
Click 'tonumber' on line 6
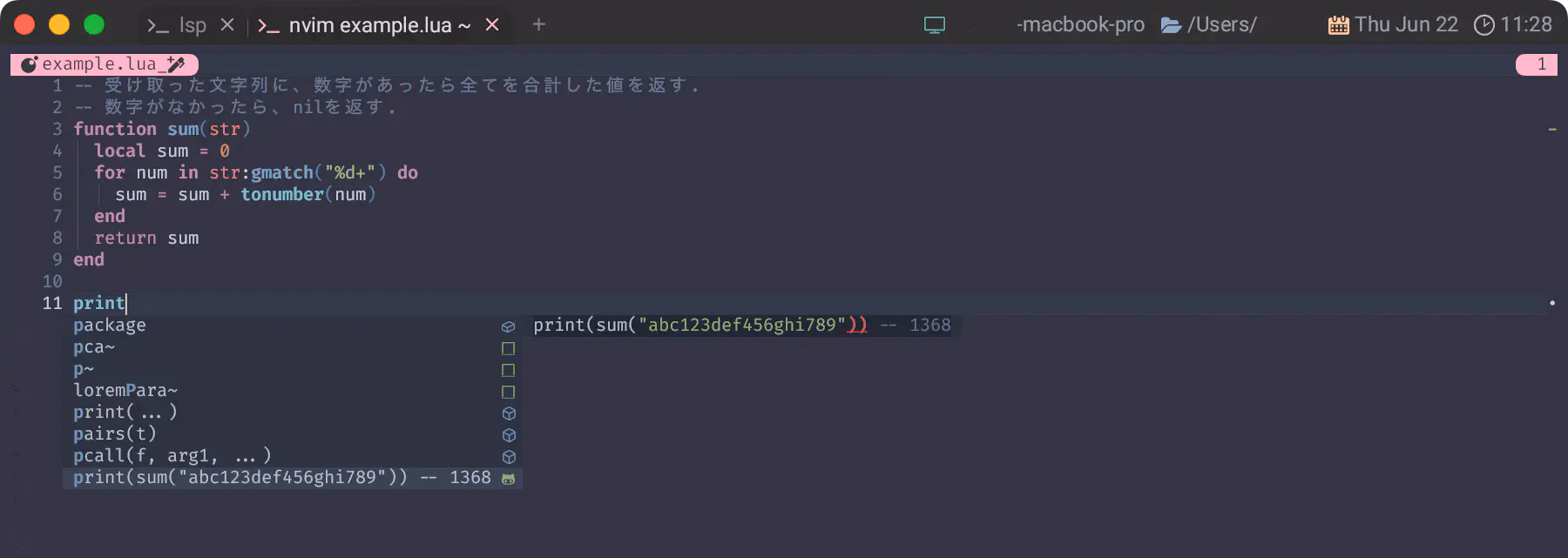[x=282, y=194]
